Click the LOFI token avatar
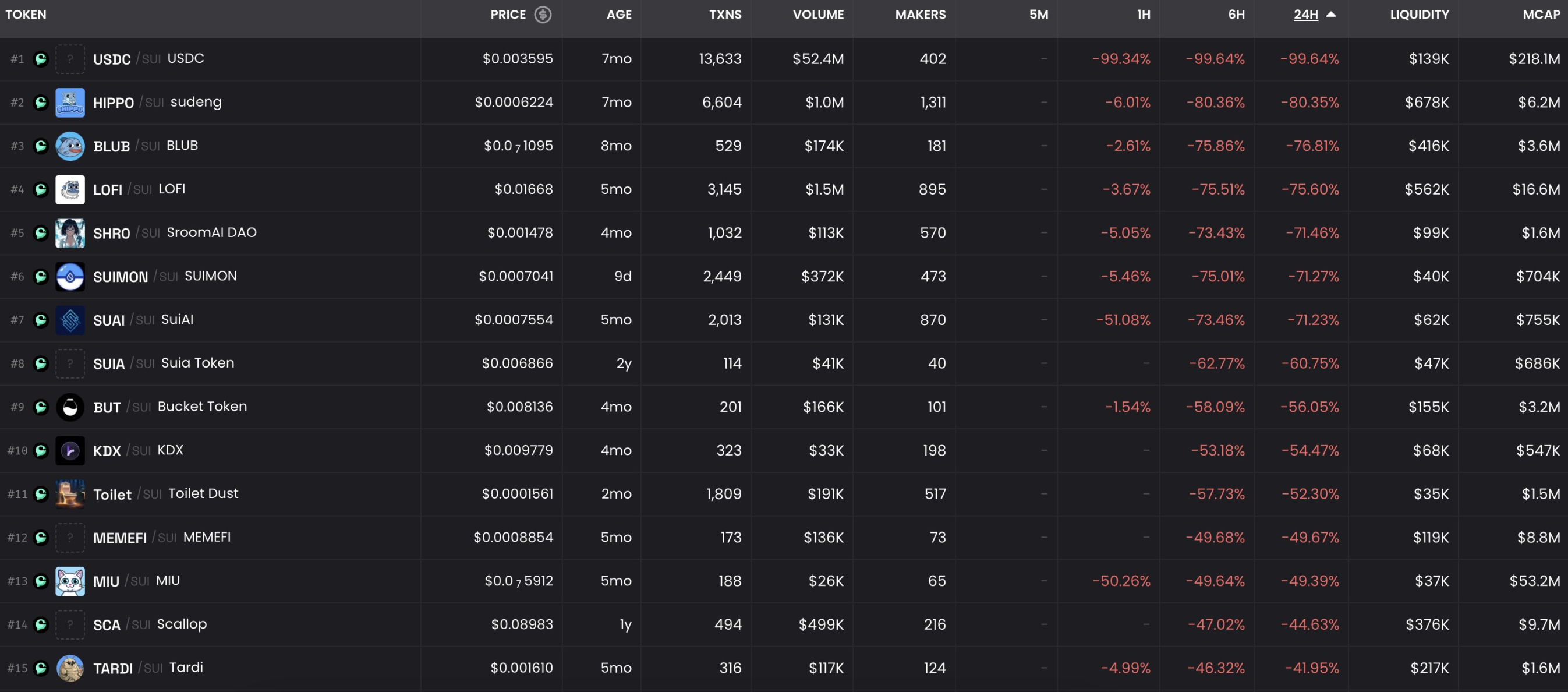 click(70, 189)
